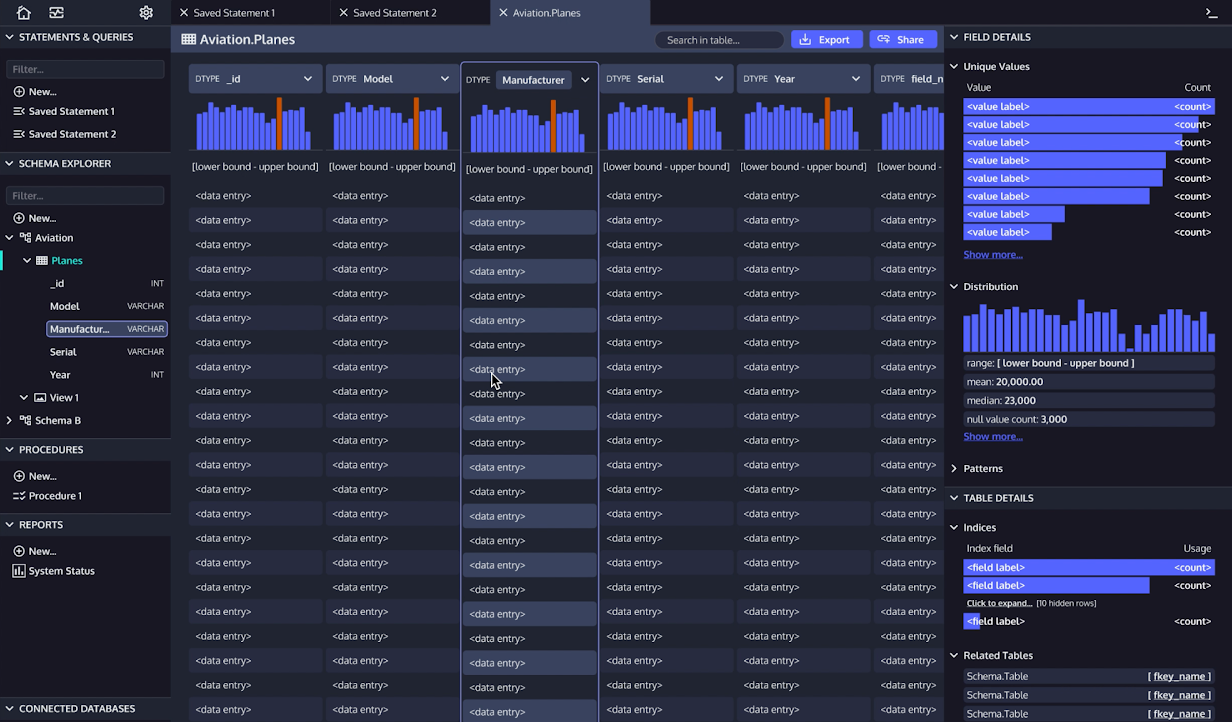The image size is (1232, 722).
Task: Collapse the Indices section
Action: pos(953,527)
